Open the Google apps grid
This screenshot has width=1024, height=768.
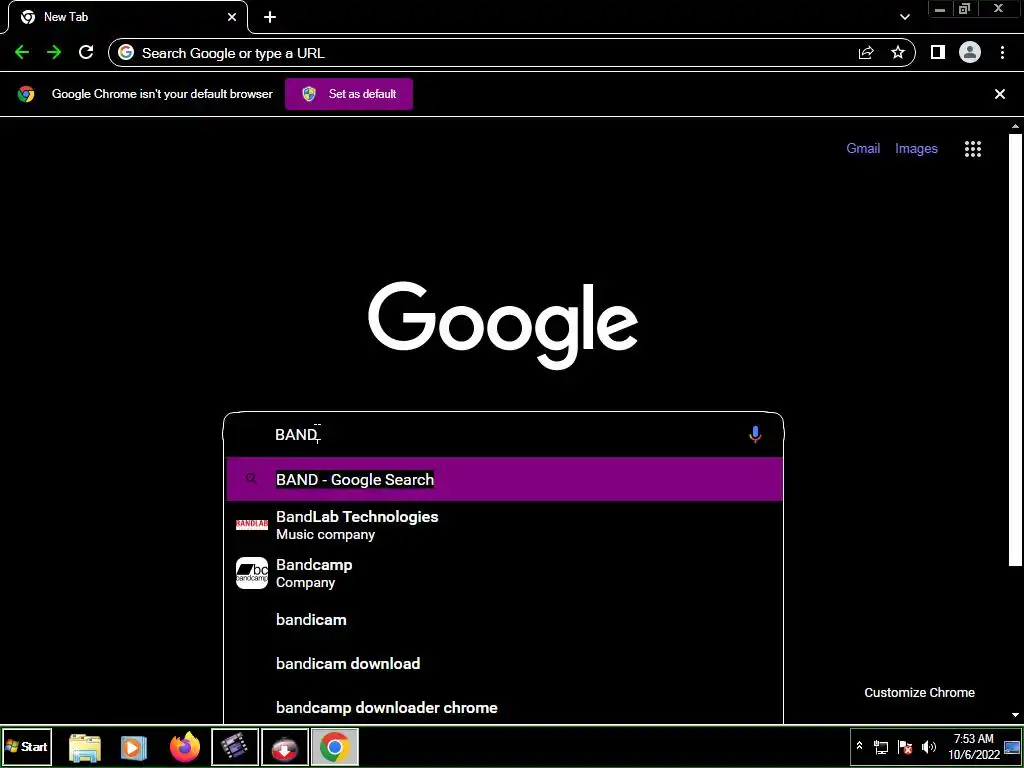click(x=973, y=149)
